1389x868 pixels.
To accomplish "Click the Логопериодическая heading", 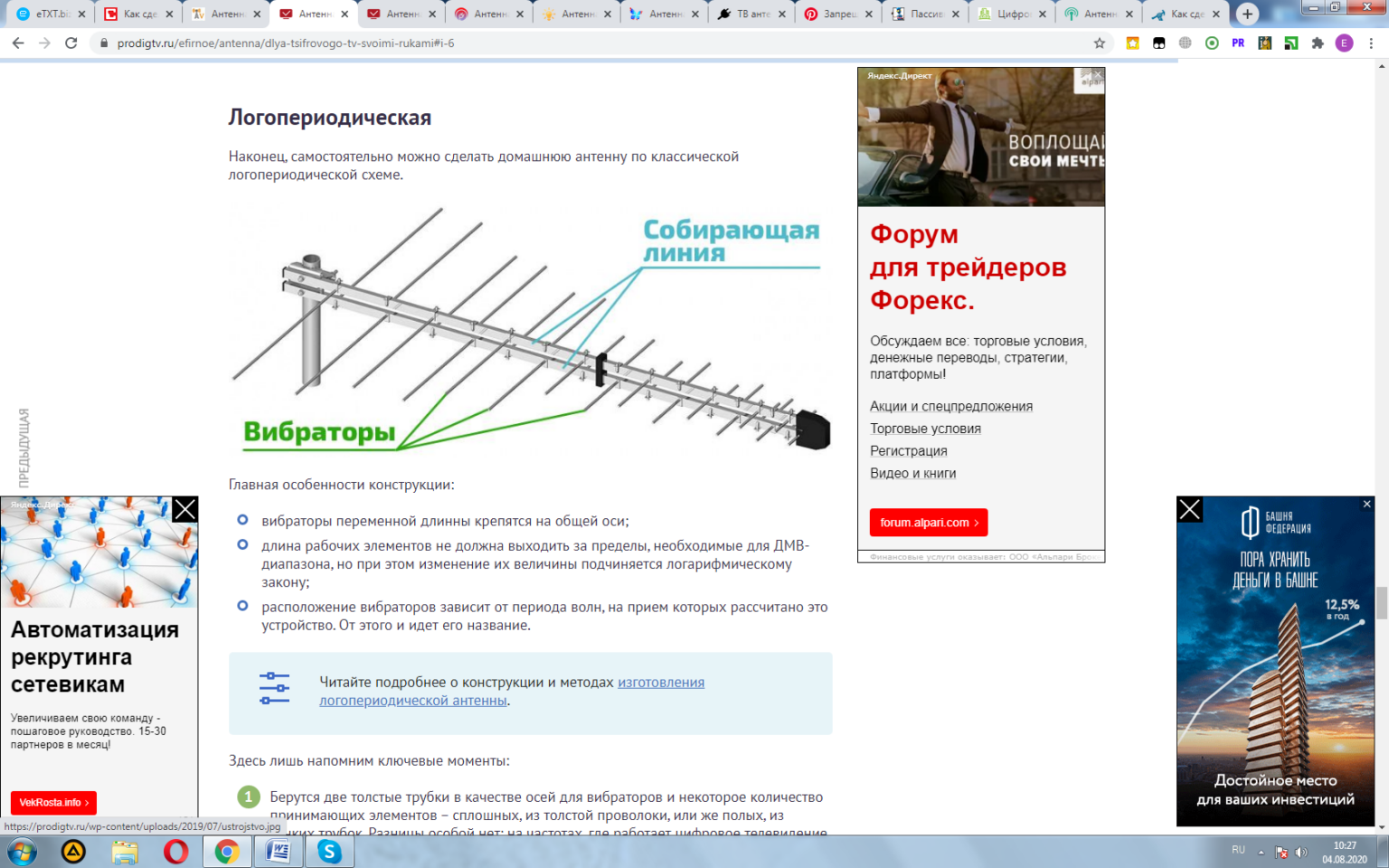I will click(x=329, y=118).
